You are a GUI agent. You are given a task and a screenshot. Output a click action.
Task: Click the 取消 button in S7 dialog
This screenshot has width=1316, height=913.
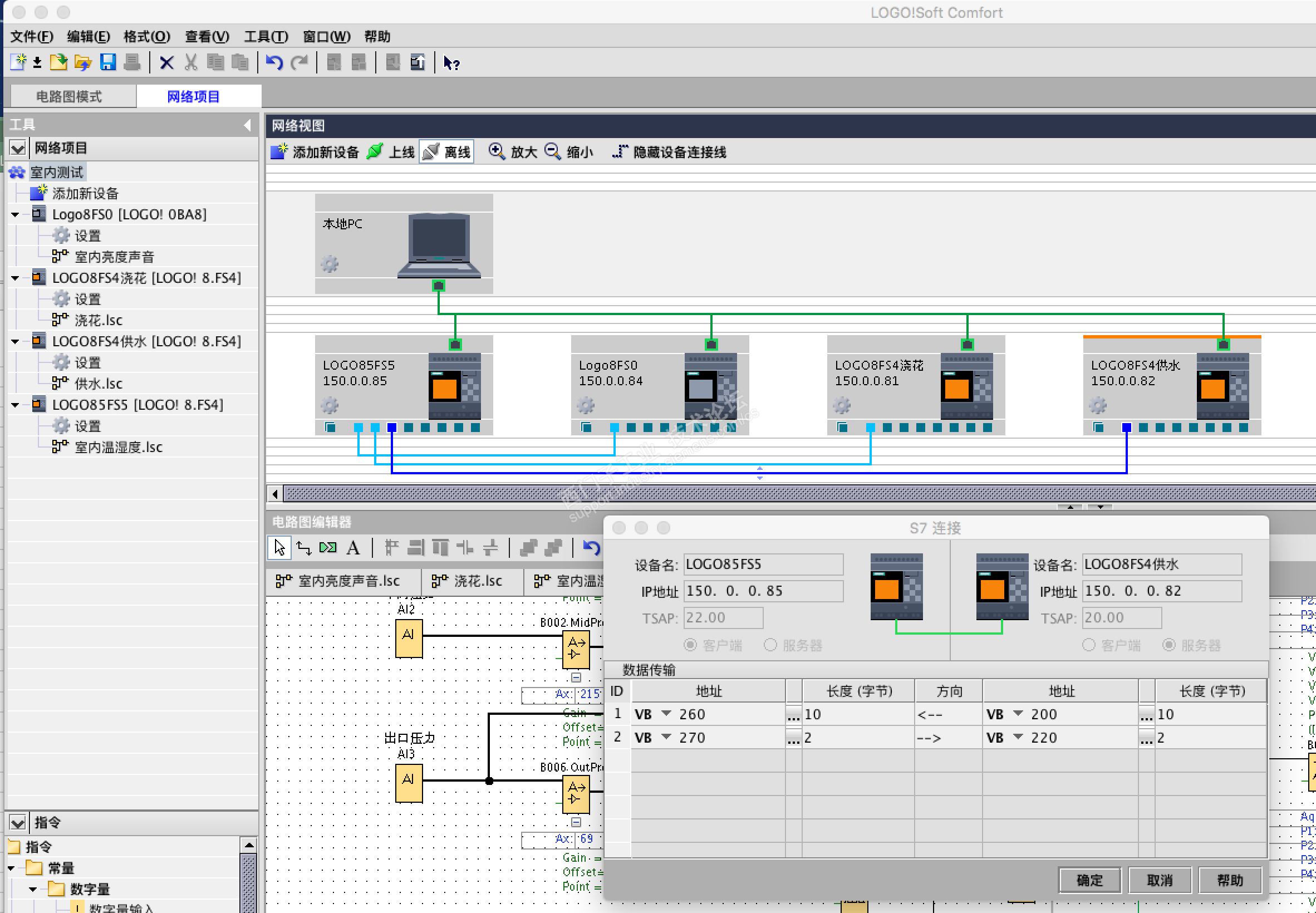point(1159,880)
